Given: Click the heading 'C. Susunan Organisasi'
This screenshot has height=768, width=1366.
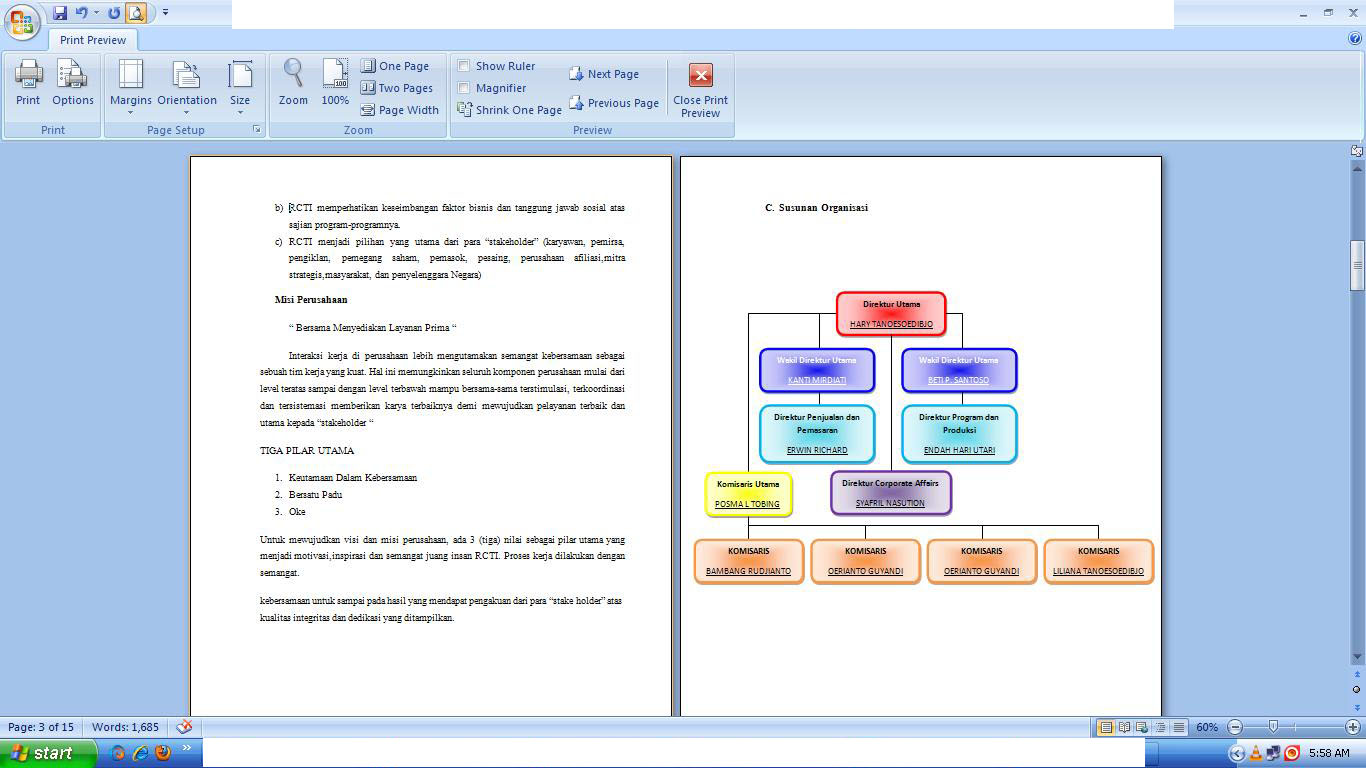Looking at the screenshot, I should [x=816, y=208].
